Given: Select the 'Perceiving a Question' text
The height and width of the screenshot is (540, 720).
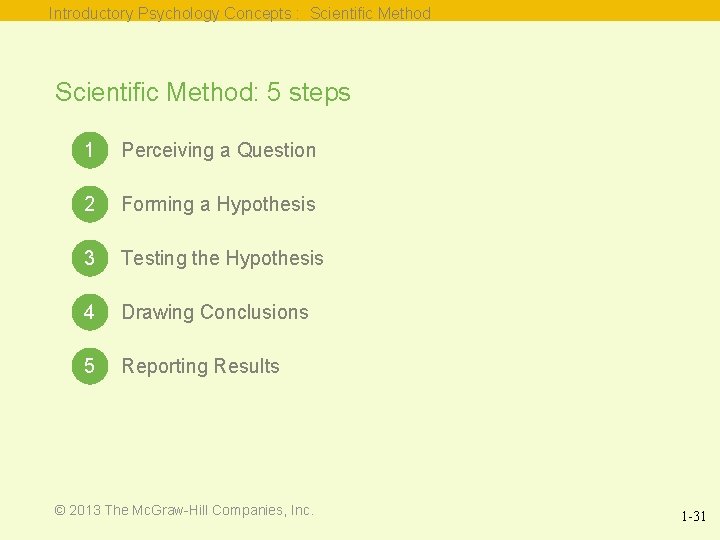Looking at the screenshot, I should (x=219, y=151).
